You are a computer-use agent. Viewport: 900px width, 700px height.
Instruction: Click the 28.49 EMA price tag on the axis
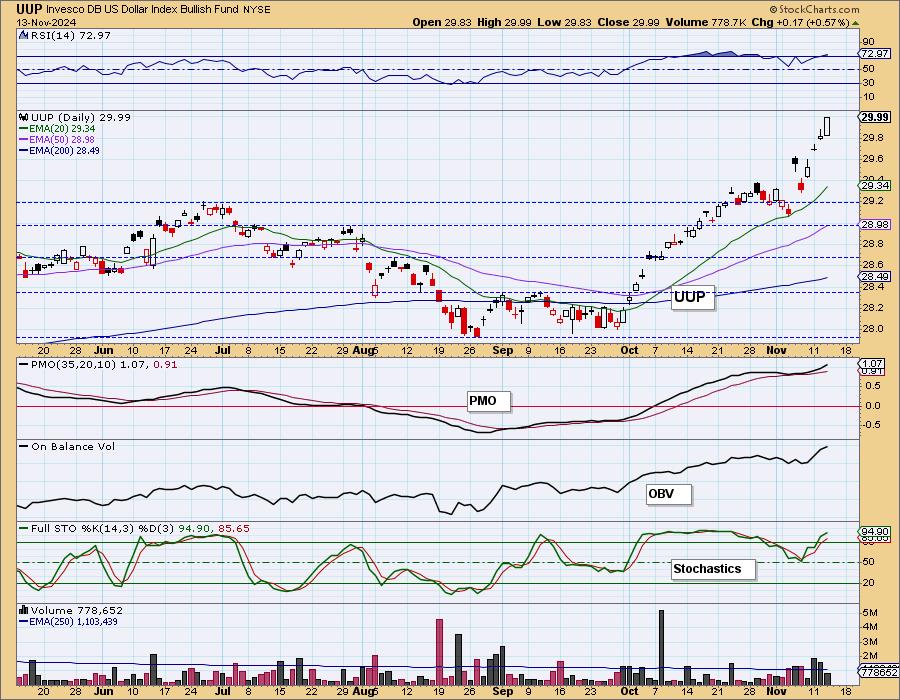click(x=874, y=277)
